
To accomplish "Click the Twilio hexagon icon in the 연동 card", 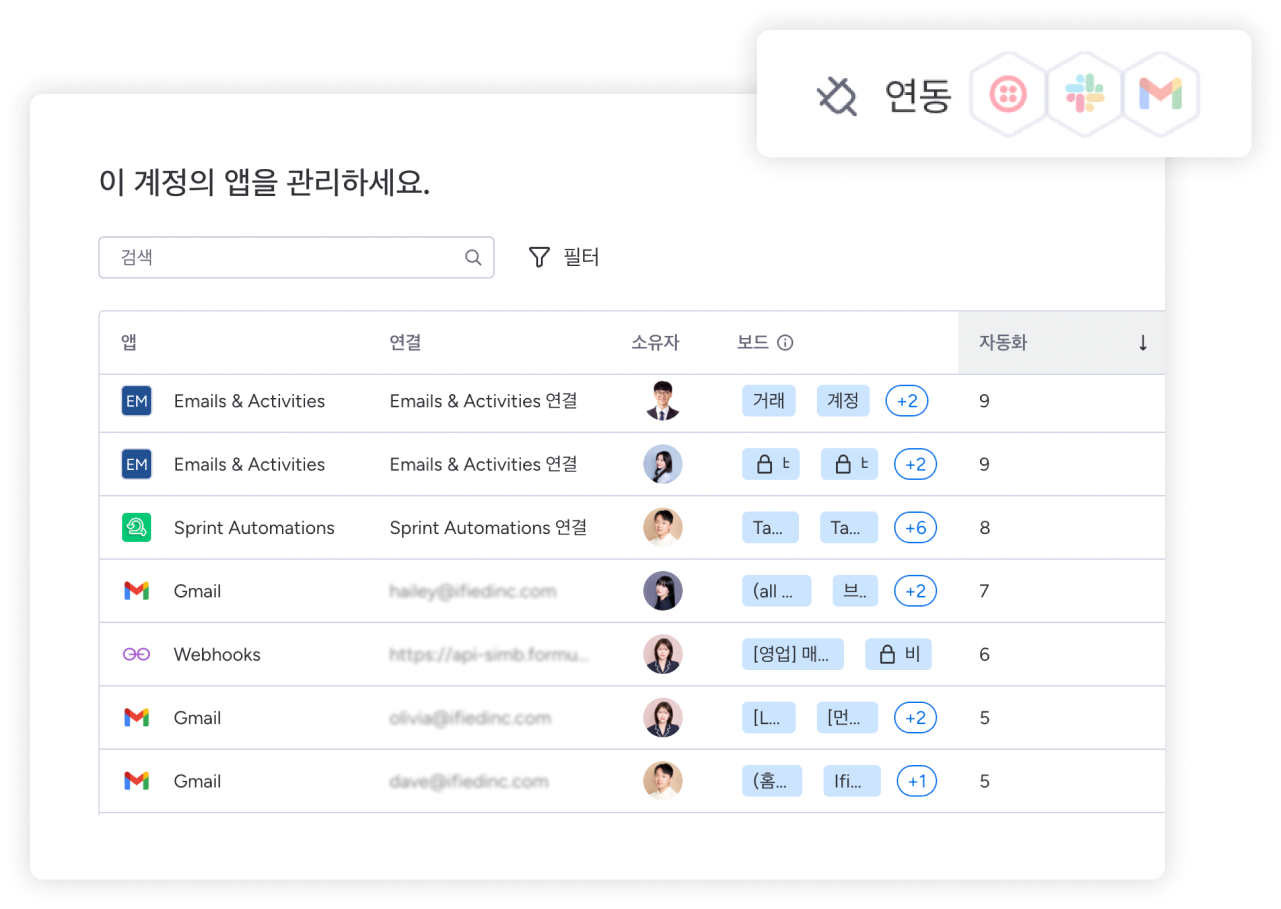I will coord(1009,95).
